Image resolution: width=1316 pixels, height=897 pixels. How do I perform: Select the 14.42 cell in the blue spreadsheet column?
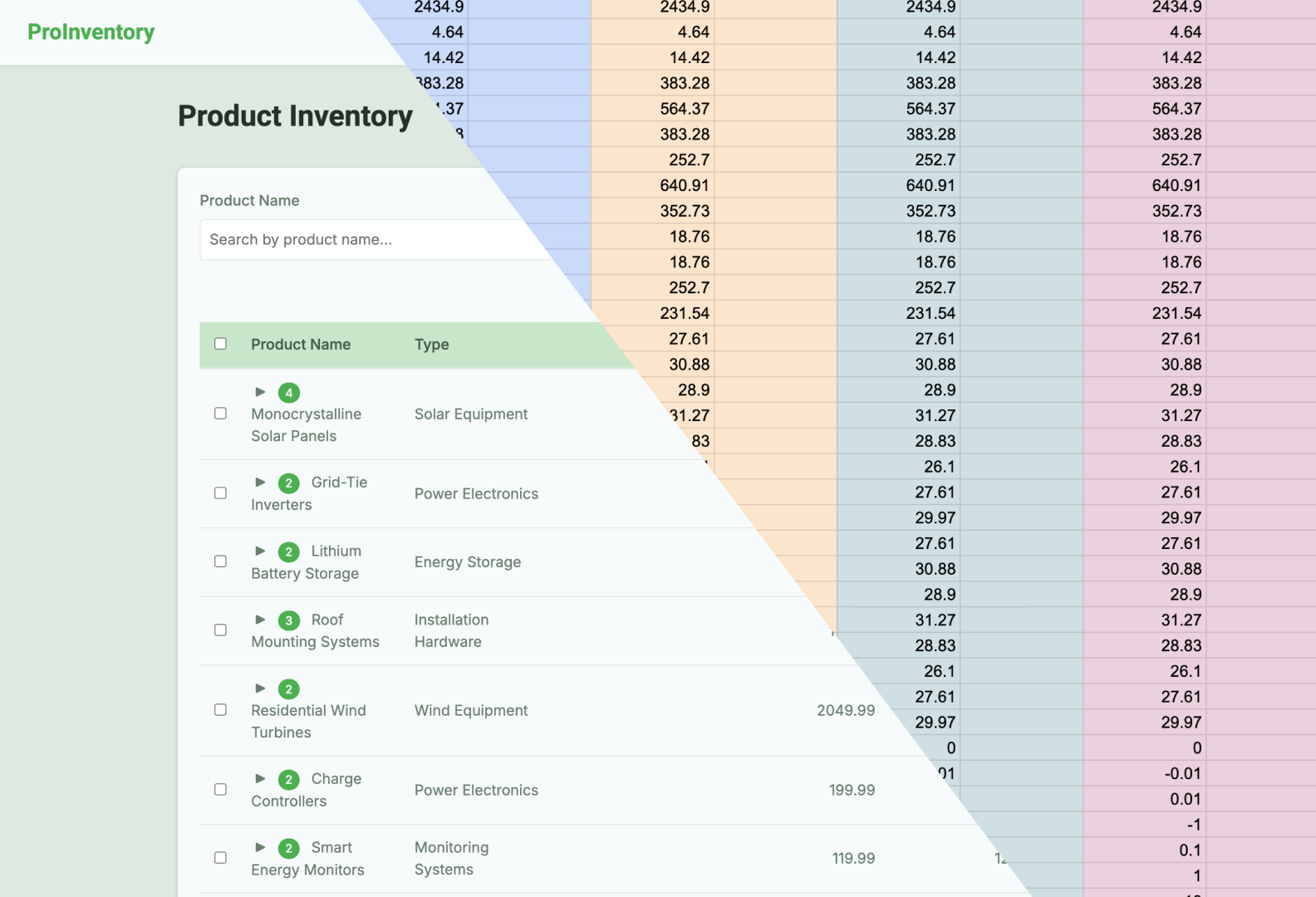pos(436,57)
